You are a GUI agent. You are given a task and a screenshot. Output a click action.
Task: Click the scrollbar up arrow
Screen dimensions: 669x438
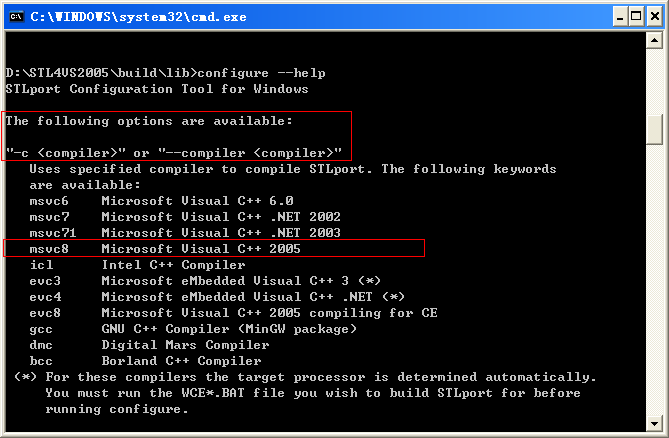655,42
